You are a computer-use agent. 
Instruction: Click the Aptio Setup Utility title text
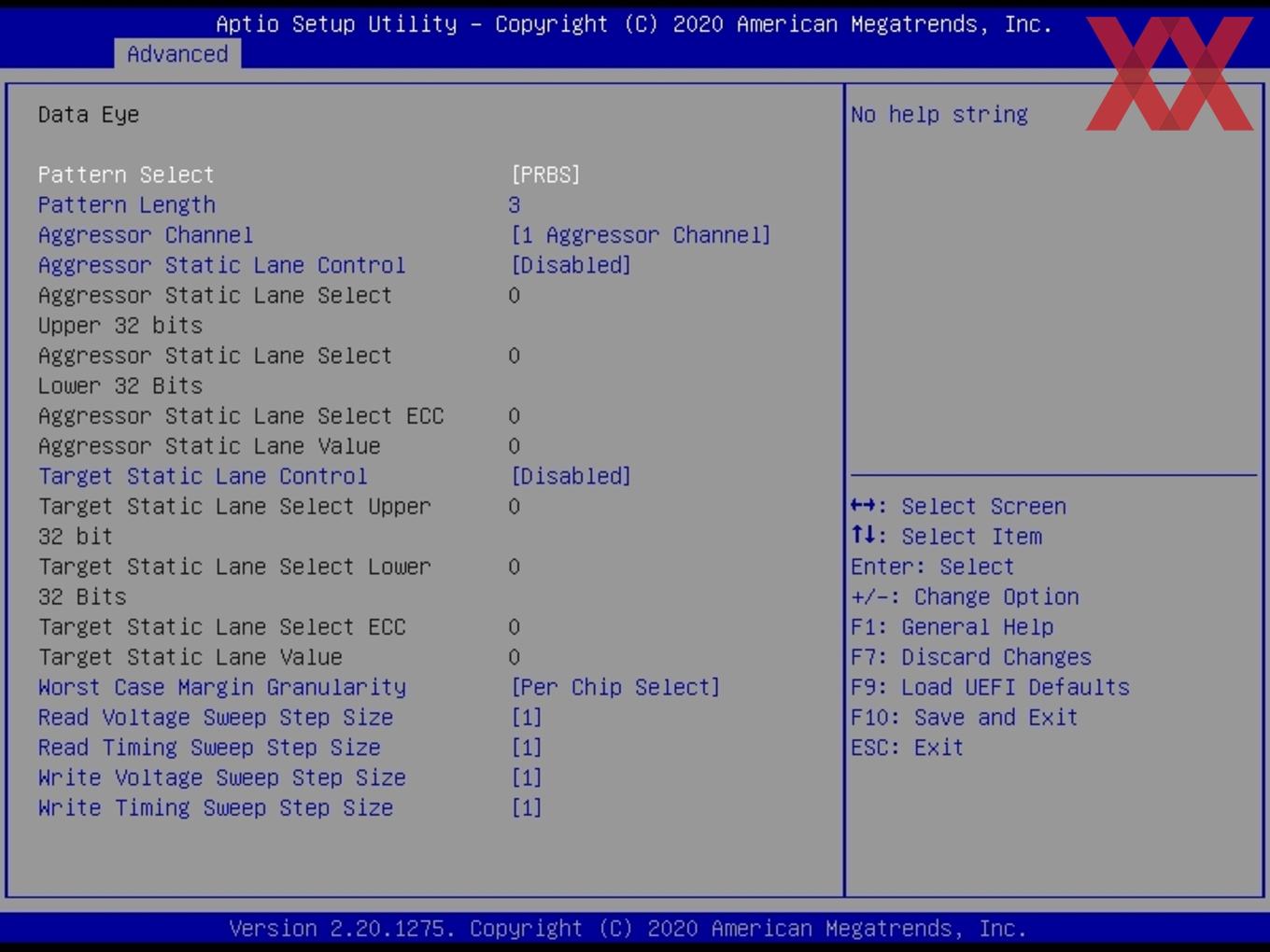click(634, 24)
